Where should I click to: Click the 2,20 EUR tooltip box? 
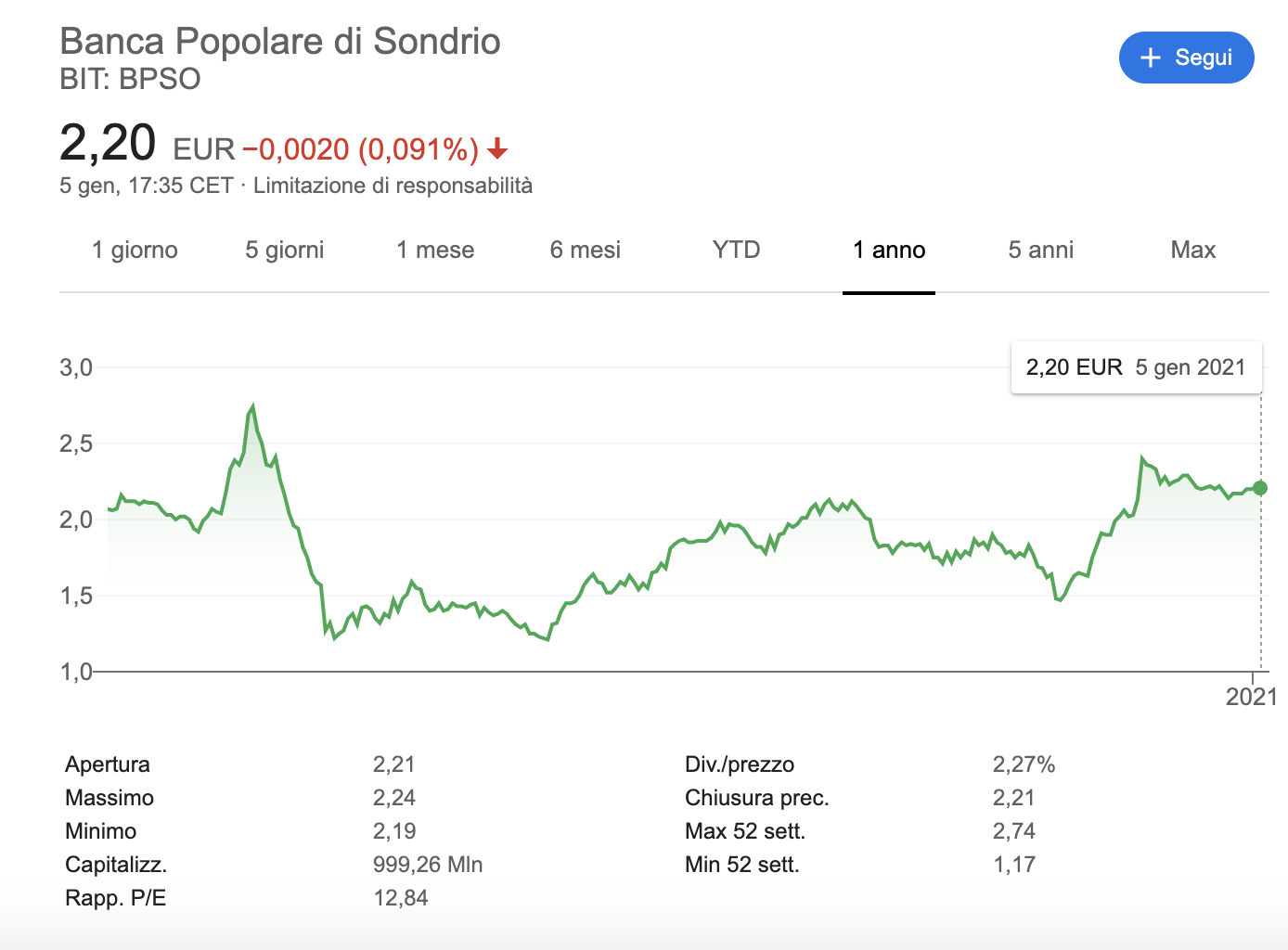1135,367
